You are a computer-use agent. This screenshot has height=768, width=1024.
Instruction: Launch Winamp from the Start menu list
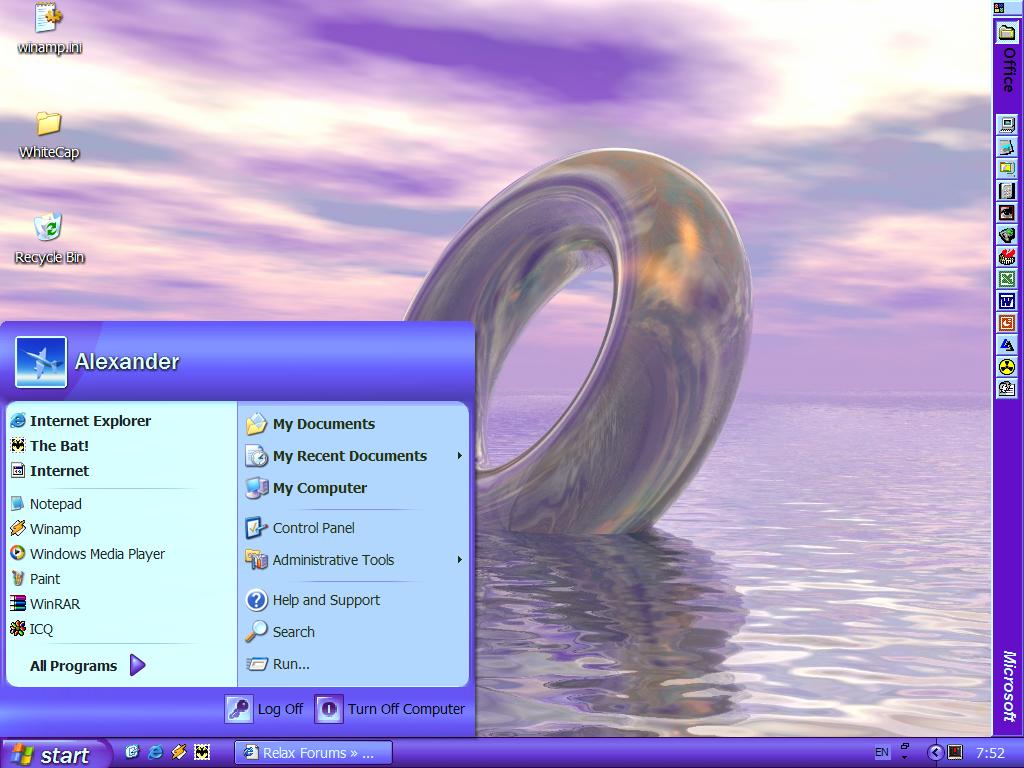(46, 528)
